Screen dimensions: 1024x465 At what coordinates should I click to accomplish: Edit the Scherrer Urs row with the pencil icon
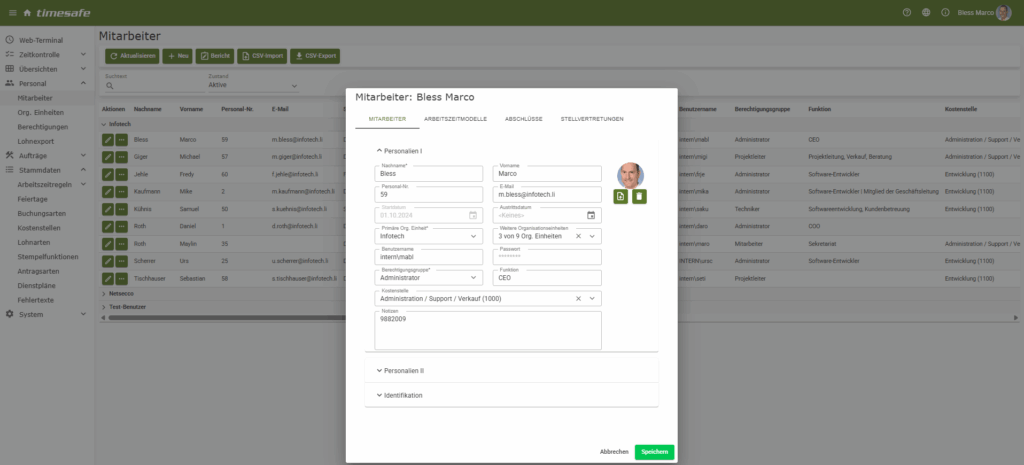pos(108,261)
